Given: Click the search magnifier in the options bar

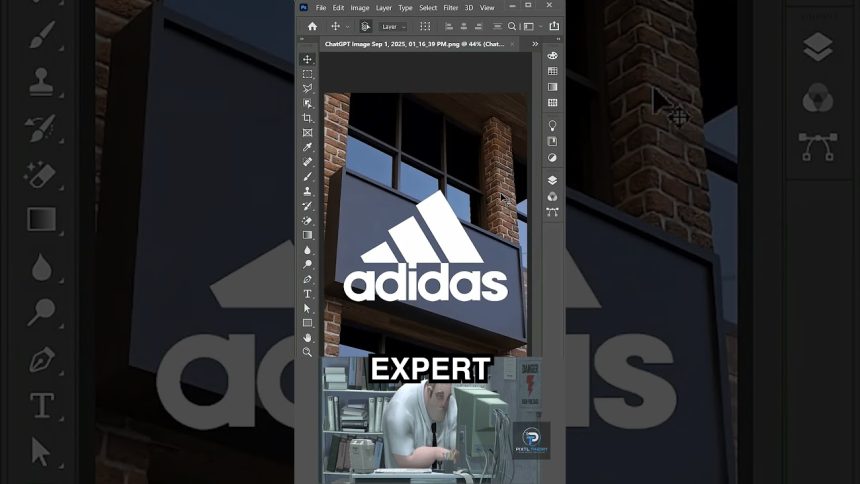Looking at the screenshot, I should (x=512, y=26).
